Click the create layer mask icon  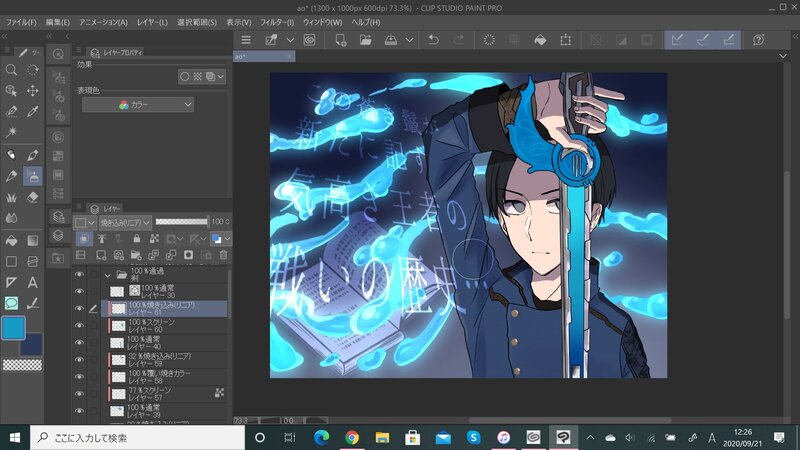[188, 255]
